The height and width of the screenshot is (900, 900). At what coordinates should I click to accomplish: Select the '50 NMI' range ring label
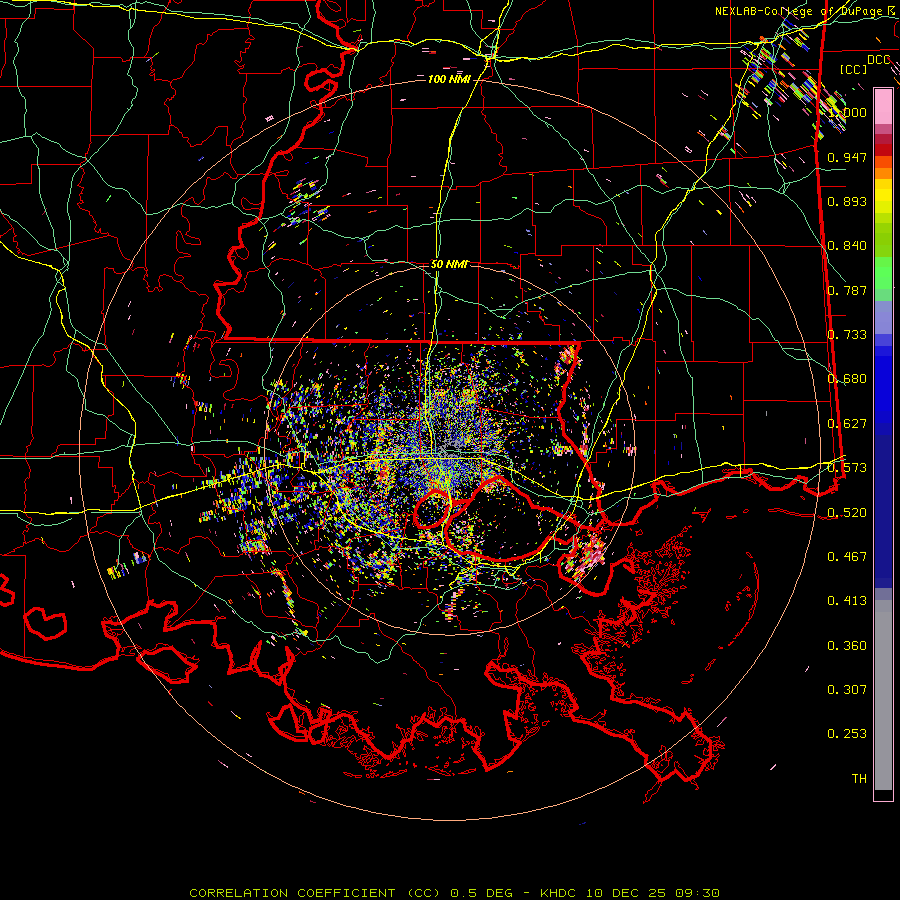449,264
